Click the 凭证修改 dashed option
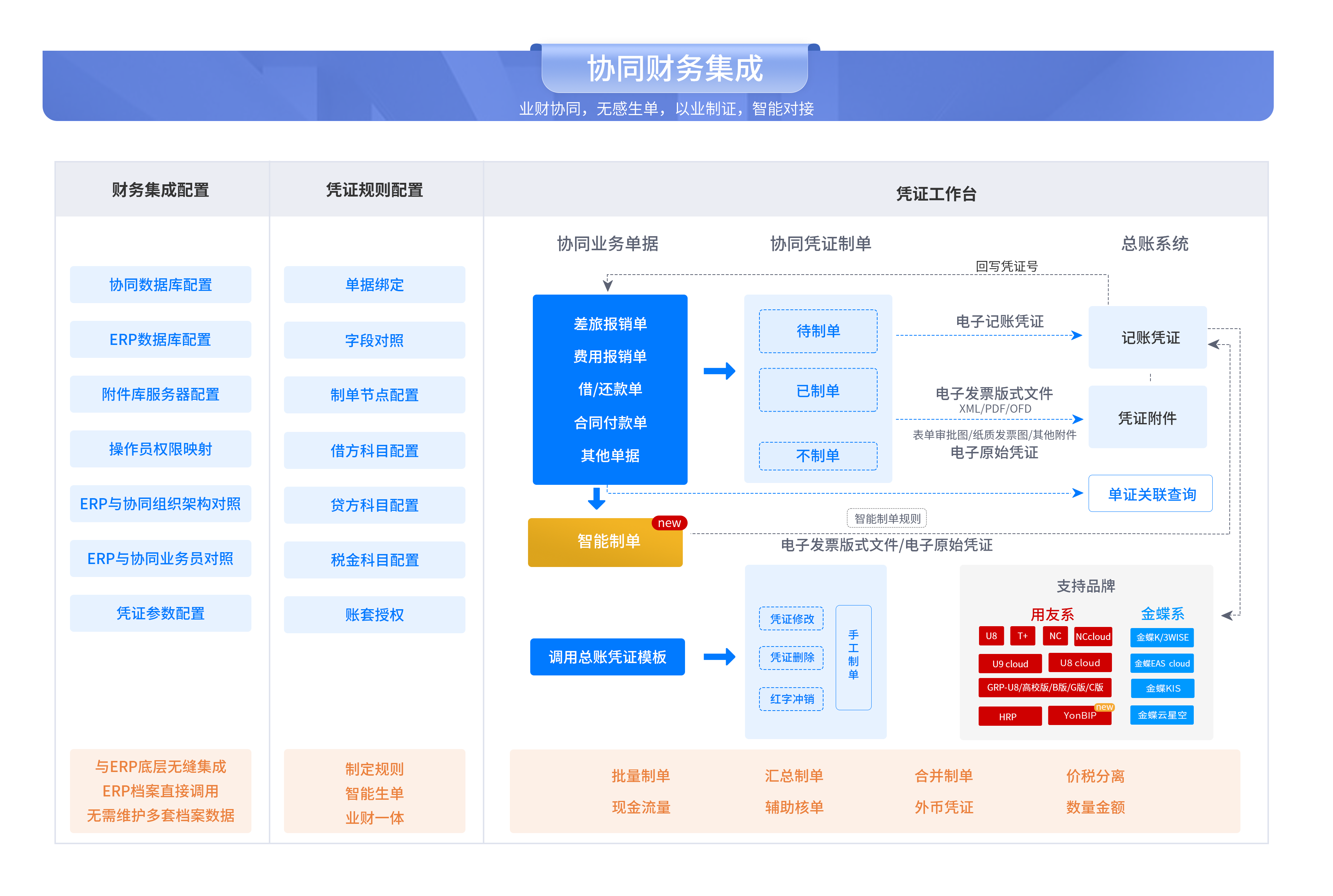The height and width of the screenshot is (896, 1333). click(791, 619)
